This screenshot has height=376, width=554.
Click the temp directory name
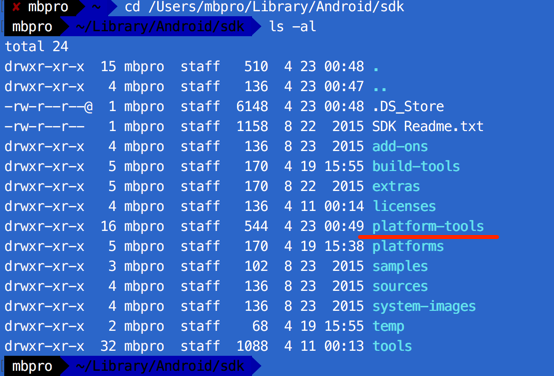[388, 326]
